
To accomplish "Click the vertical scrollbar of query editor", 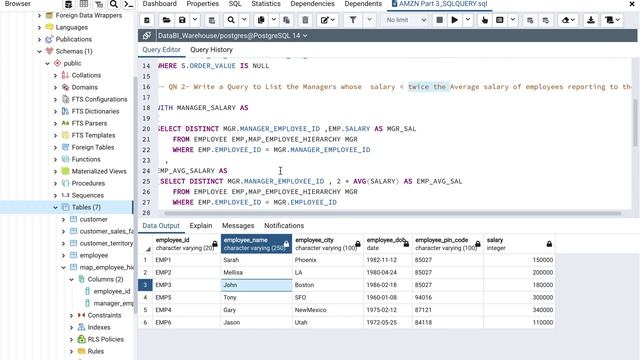I will (x=635, y=122).
